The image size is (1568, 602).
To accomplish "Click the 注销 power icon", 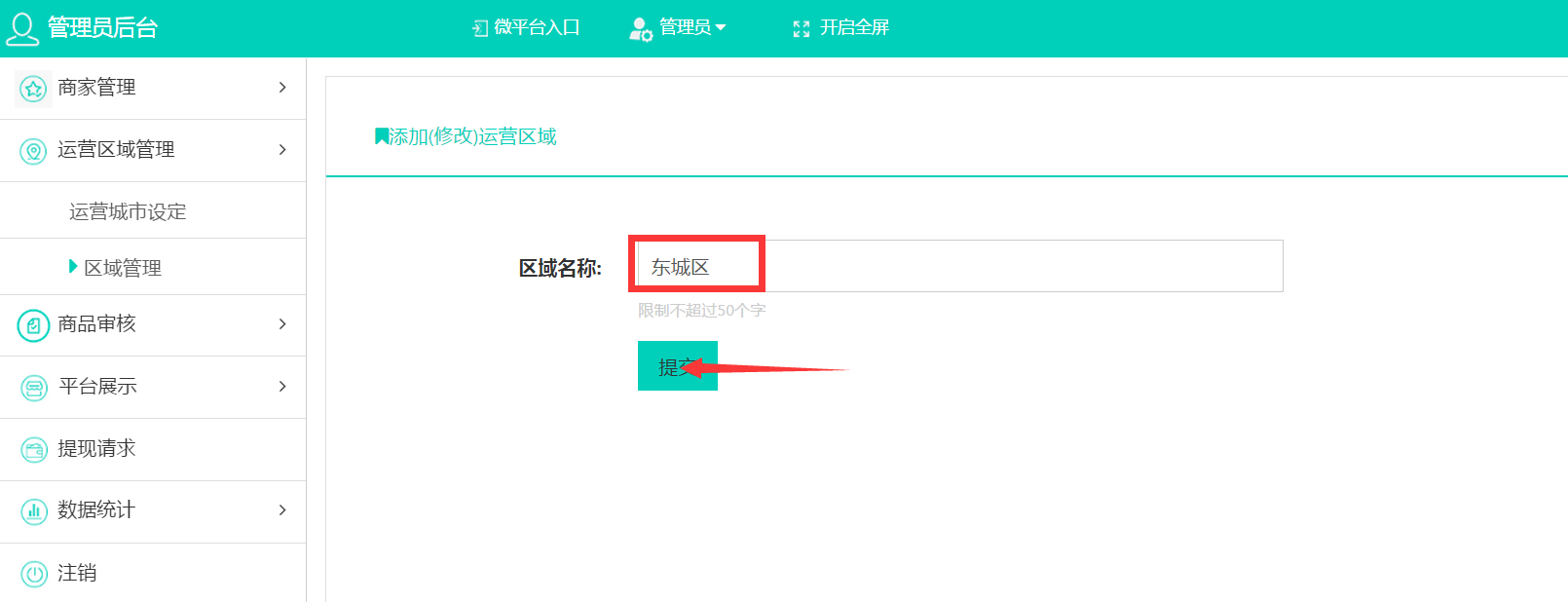I will (x=34, y=574).
